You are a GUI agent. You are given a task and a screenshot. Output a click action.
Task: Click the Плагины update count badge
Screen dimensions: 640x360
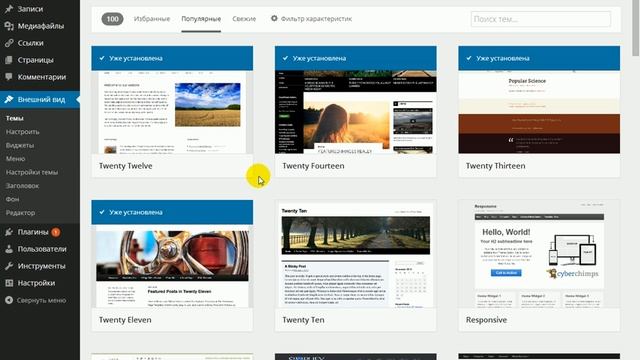56,232
